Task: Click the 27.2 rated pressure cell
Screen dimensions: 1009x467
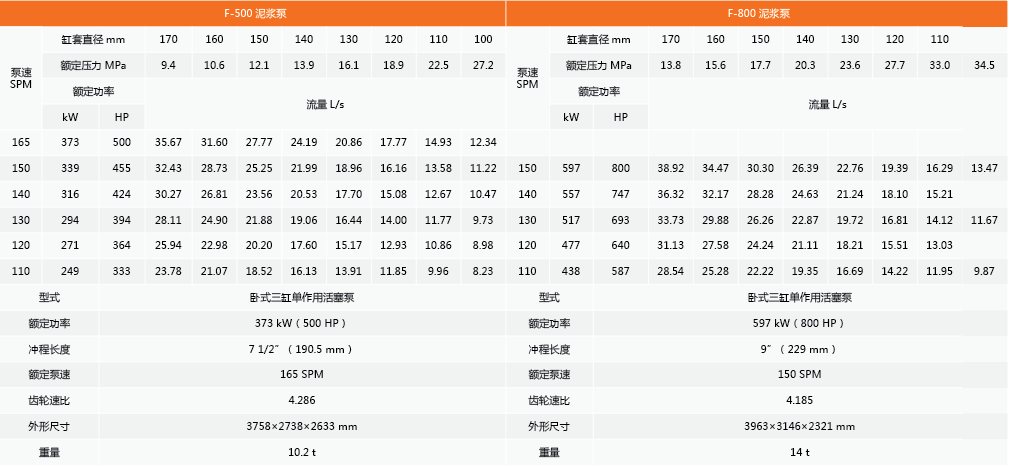Action: coord(482,65)
